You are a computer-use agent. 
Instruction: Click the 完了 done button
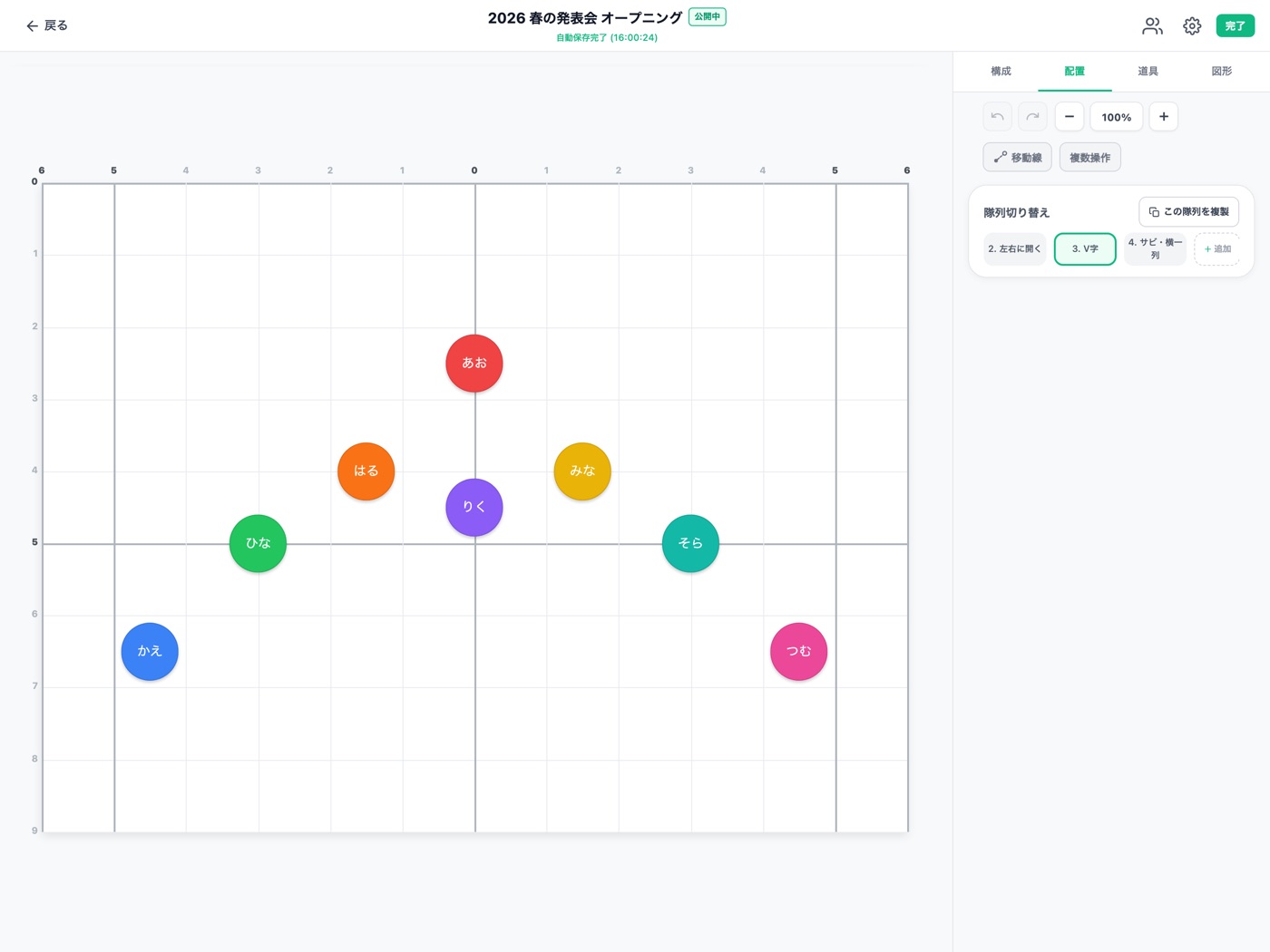1235,26
